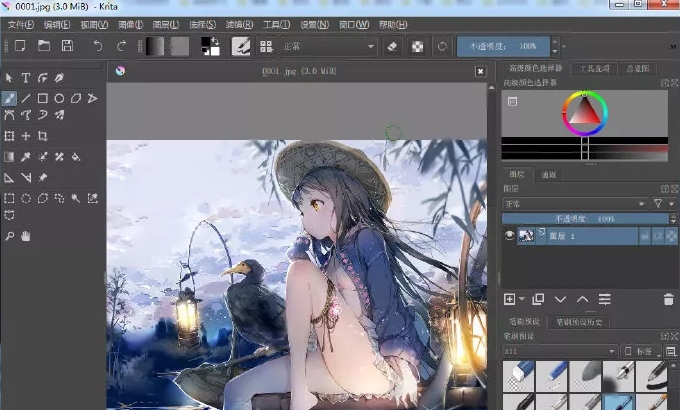This screenshot has width=680, height=410.
Task: Add a new paint layer
Action: tap(510, 299)
